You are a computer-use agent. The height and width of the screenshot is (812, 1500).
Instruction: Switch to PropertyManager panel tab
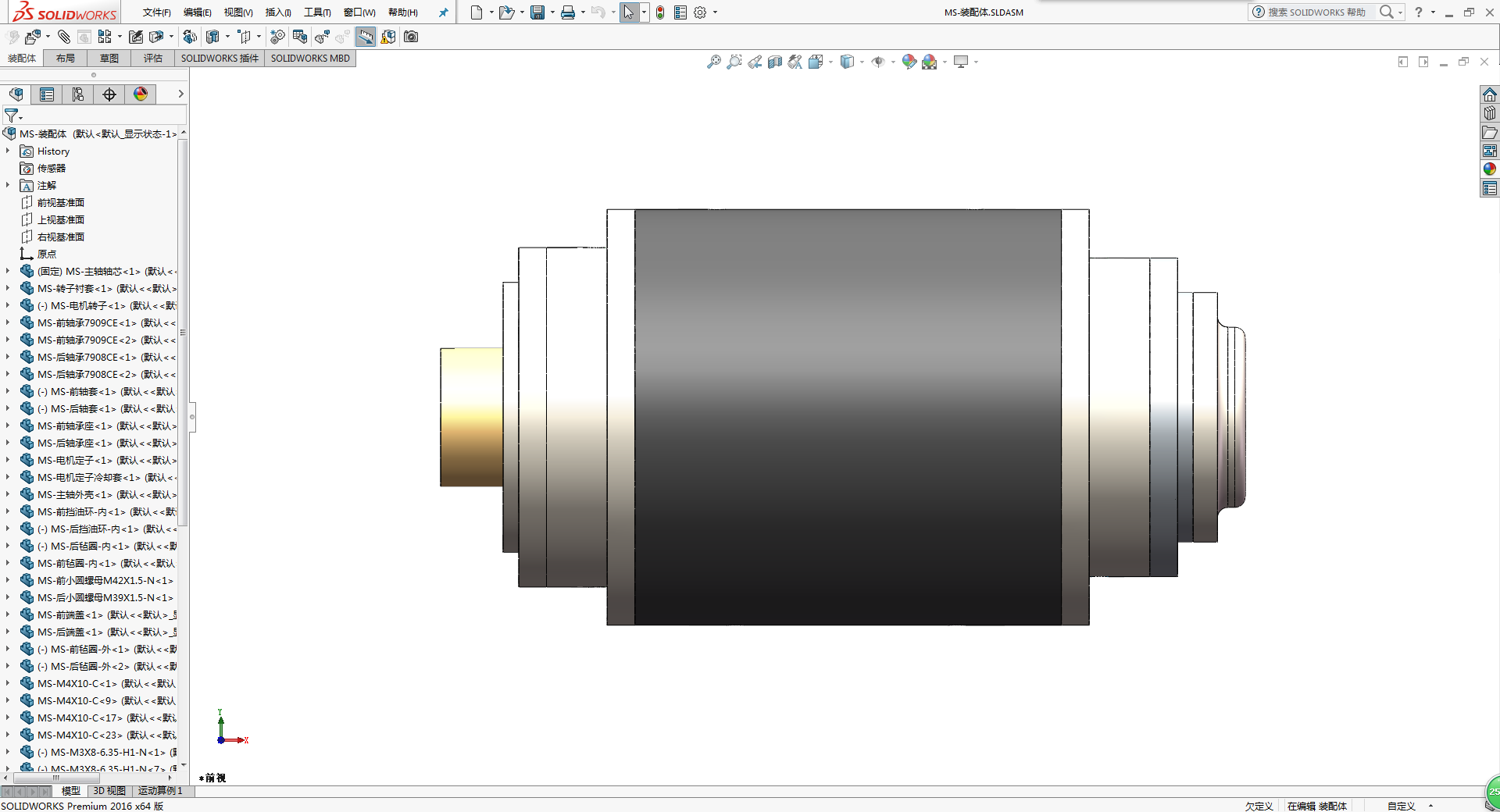(47, 94)
